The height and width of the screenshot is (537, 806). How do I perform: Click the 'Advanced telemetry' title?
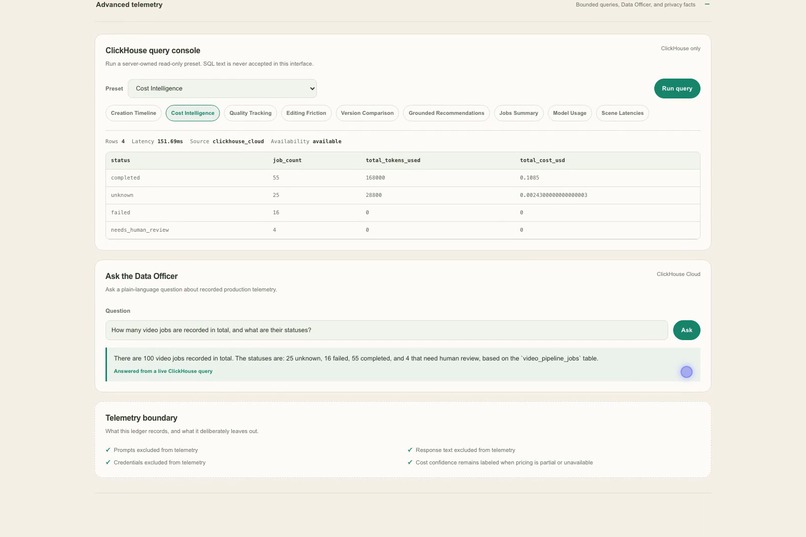(x=129, y=5)
